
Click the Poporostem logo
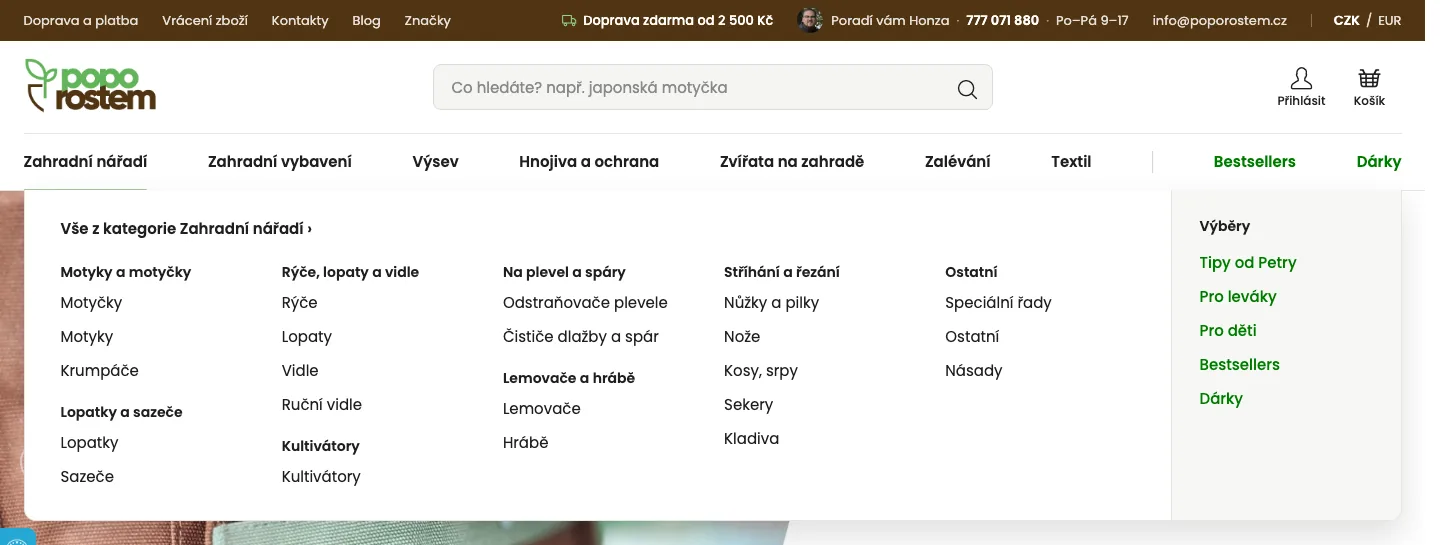point(90,85)
